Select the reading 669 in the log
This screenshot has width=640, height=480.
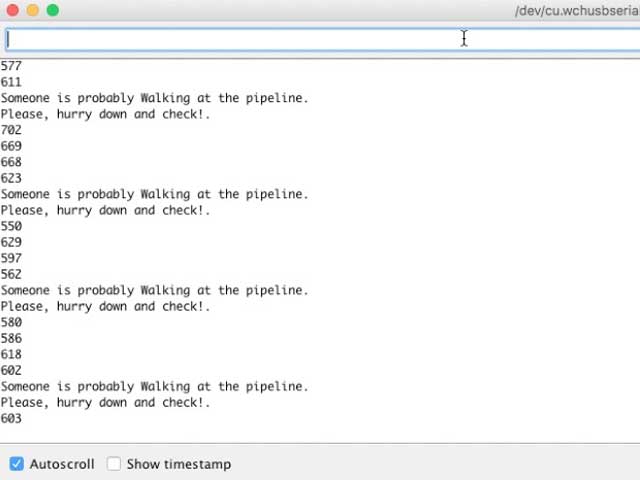[11, 146]
